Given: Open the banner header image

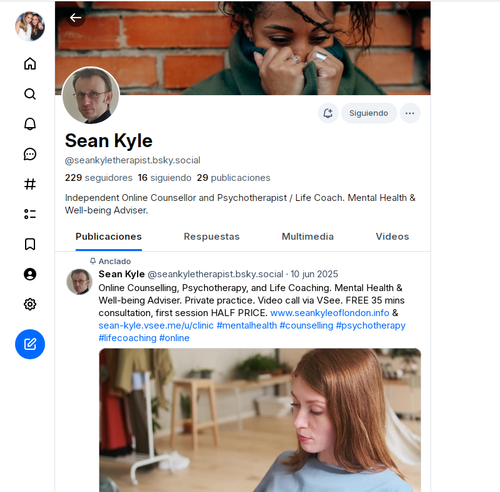Looking at the screenshot, I should [243, 48].
